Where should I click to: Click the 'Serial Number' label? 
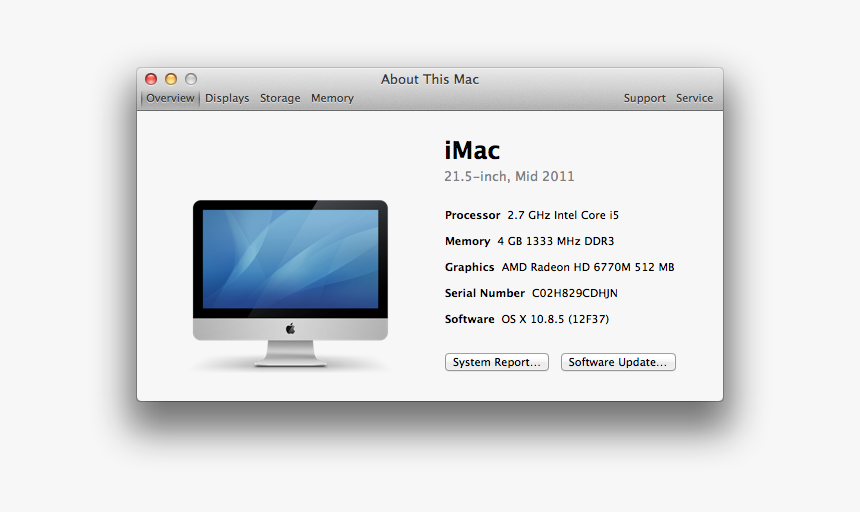[x=485, y=293]
